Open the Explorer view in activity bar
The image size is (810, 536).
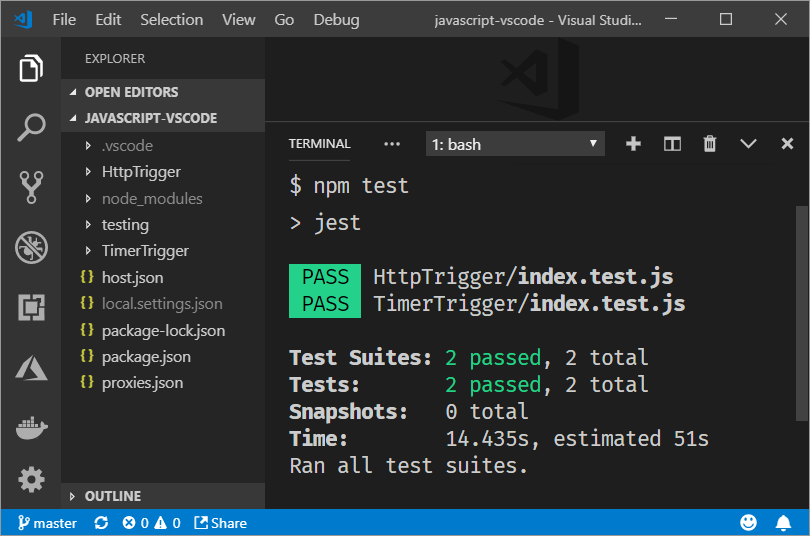click(31, 69)
